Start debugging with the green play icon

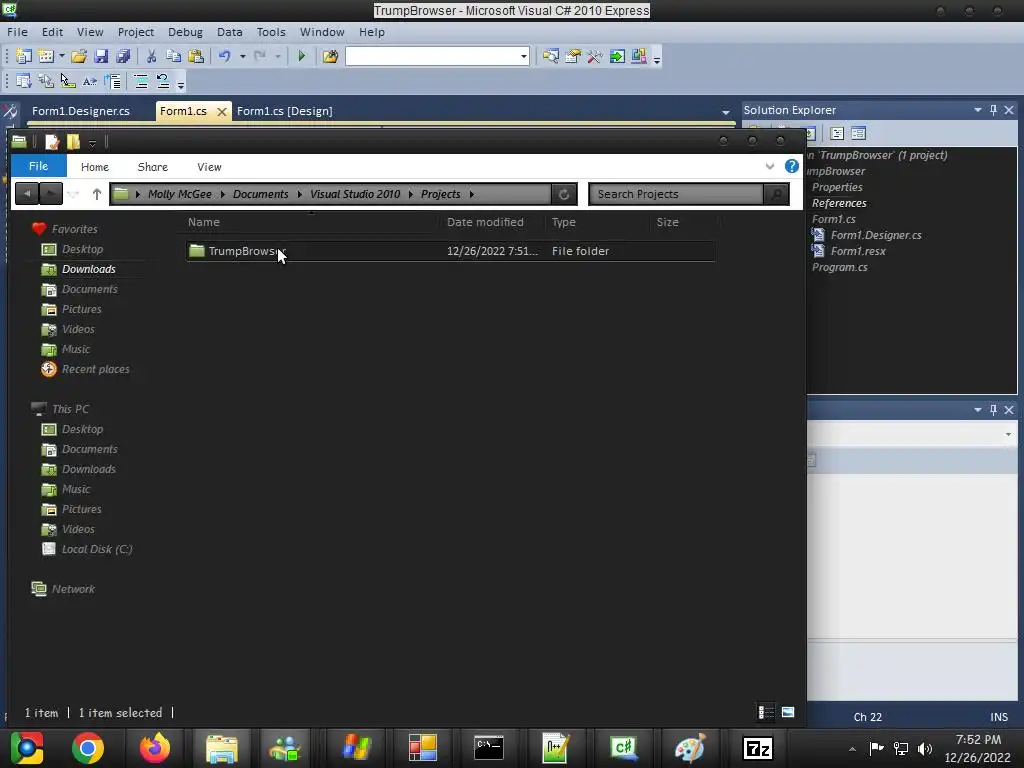click(x=301, y=56)
